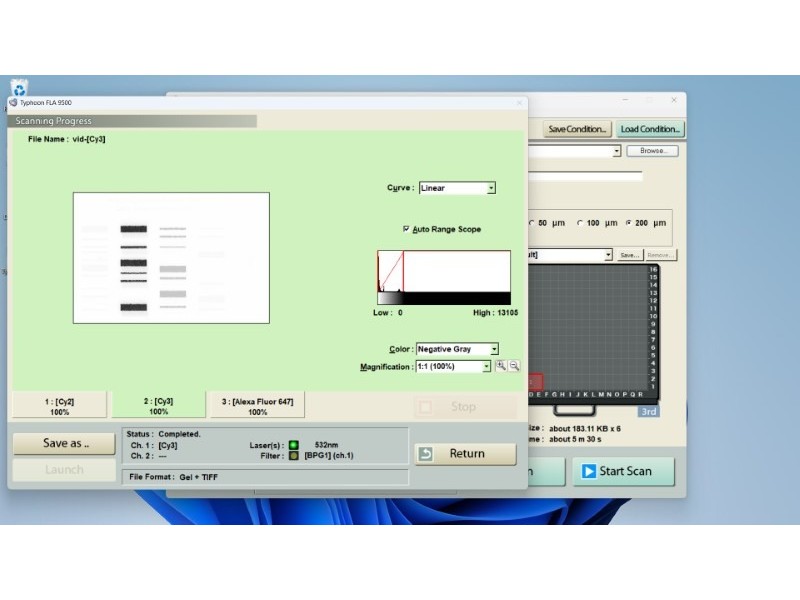Click the Save Condition... button
The width and height of the screenshot is (800, 600).
pyautogui.click(x=577, y=129)
